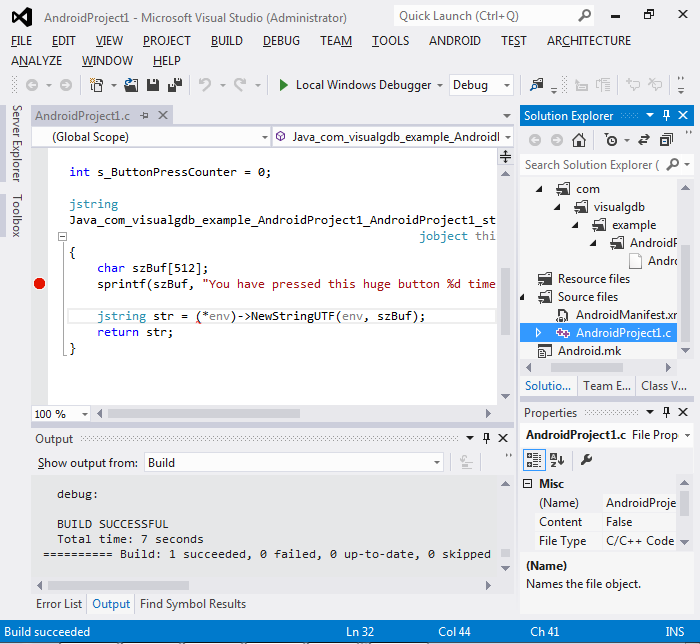
Task: Toggle auto-hide pin on Properties panel
Action: tap(667, 412)
